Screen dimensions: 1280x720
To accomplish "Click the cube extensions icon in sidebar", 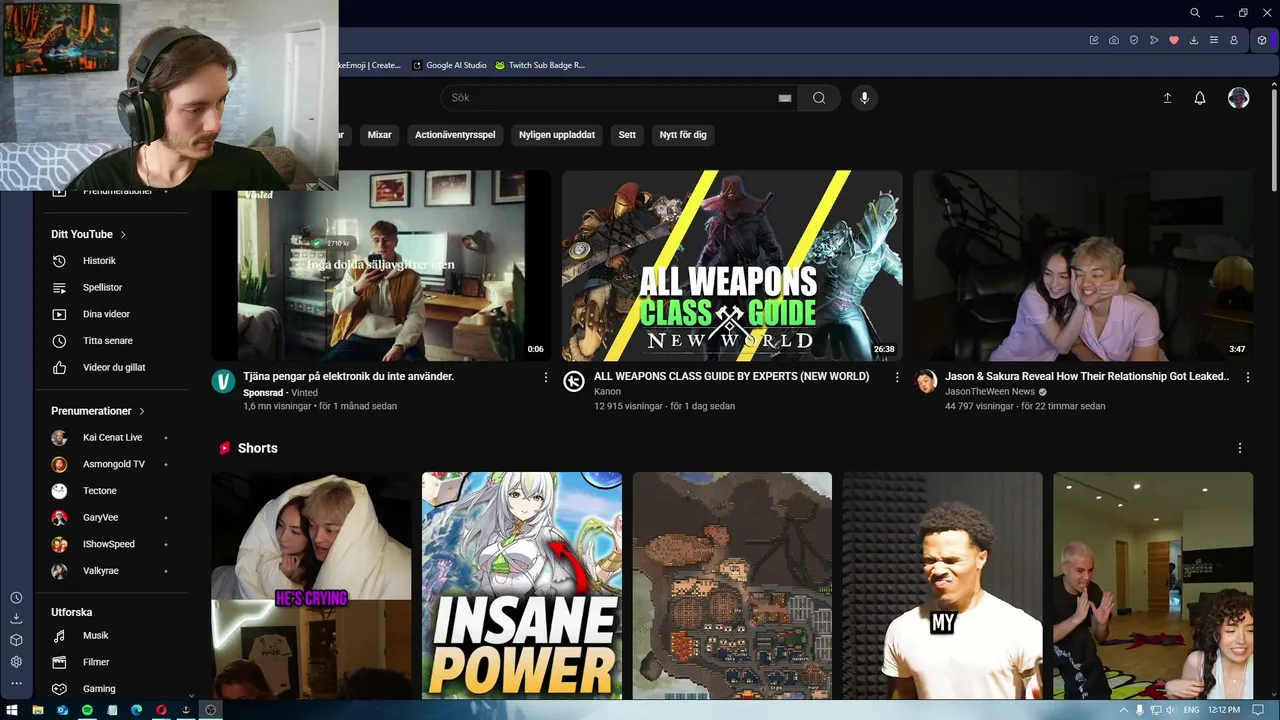I will (16, 640).
